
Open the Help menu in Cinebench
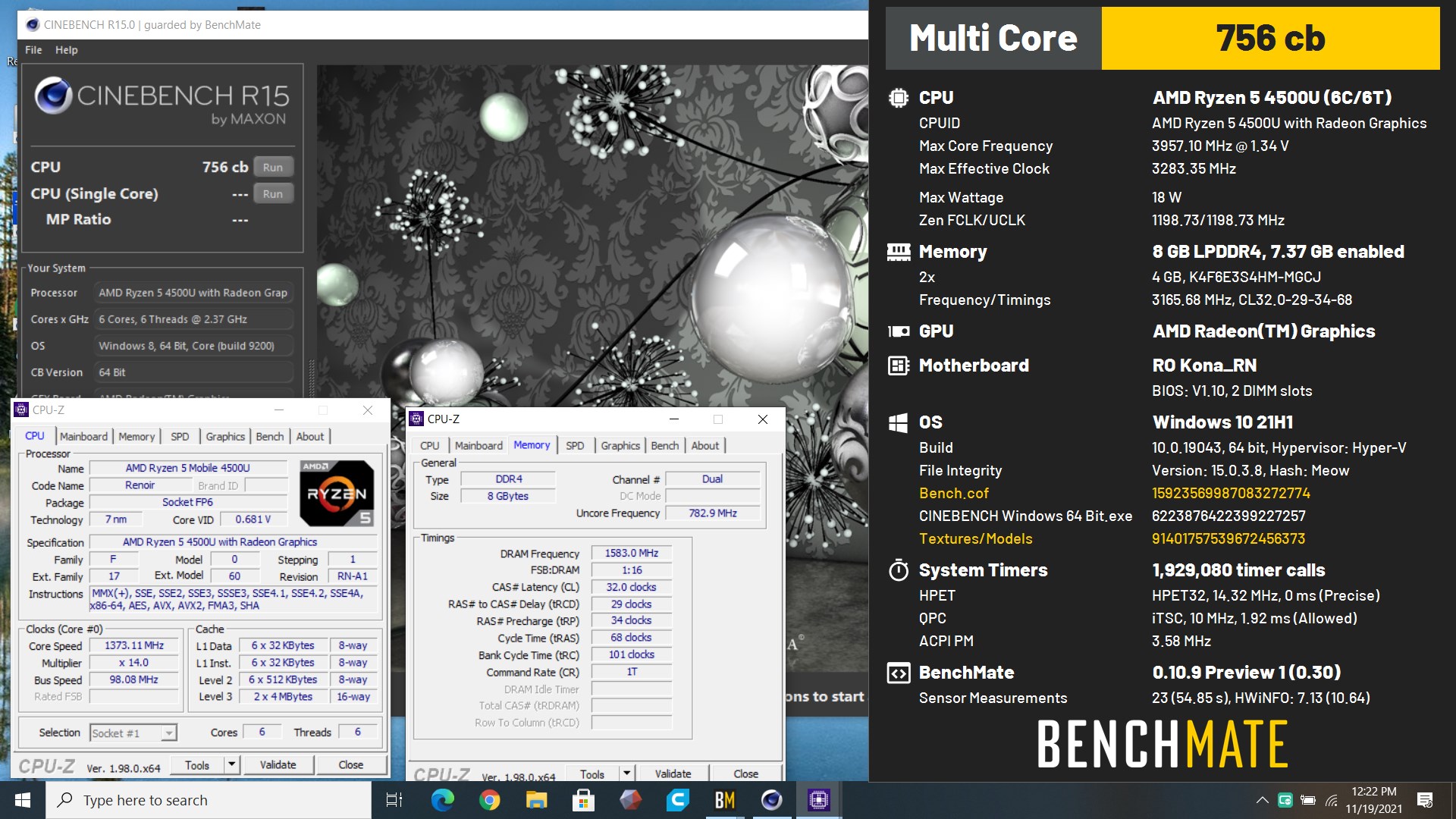point(67,50)
